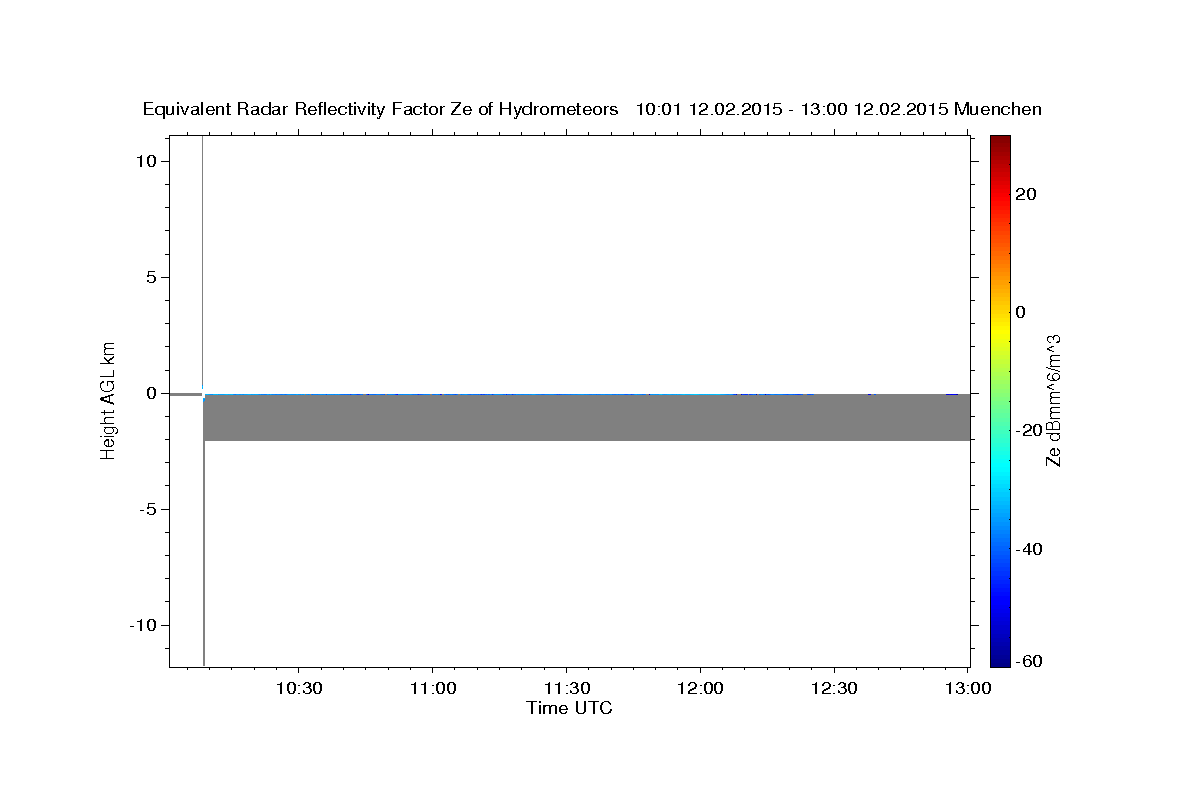1200x800 pixels.
Task: Click the gray data band below zero height
Action: pos(587,418)
